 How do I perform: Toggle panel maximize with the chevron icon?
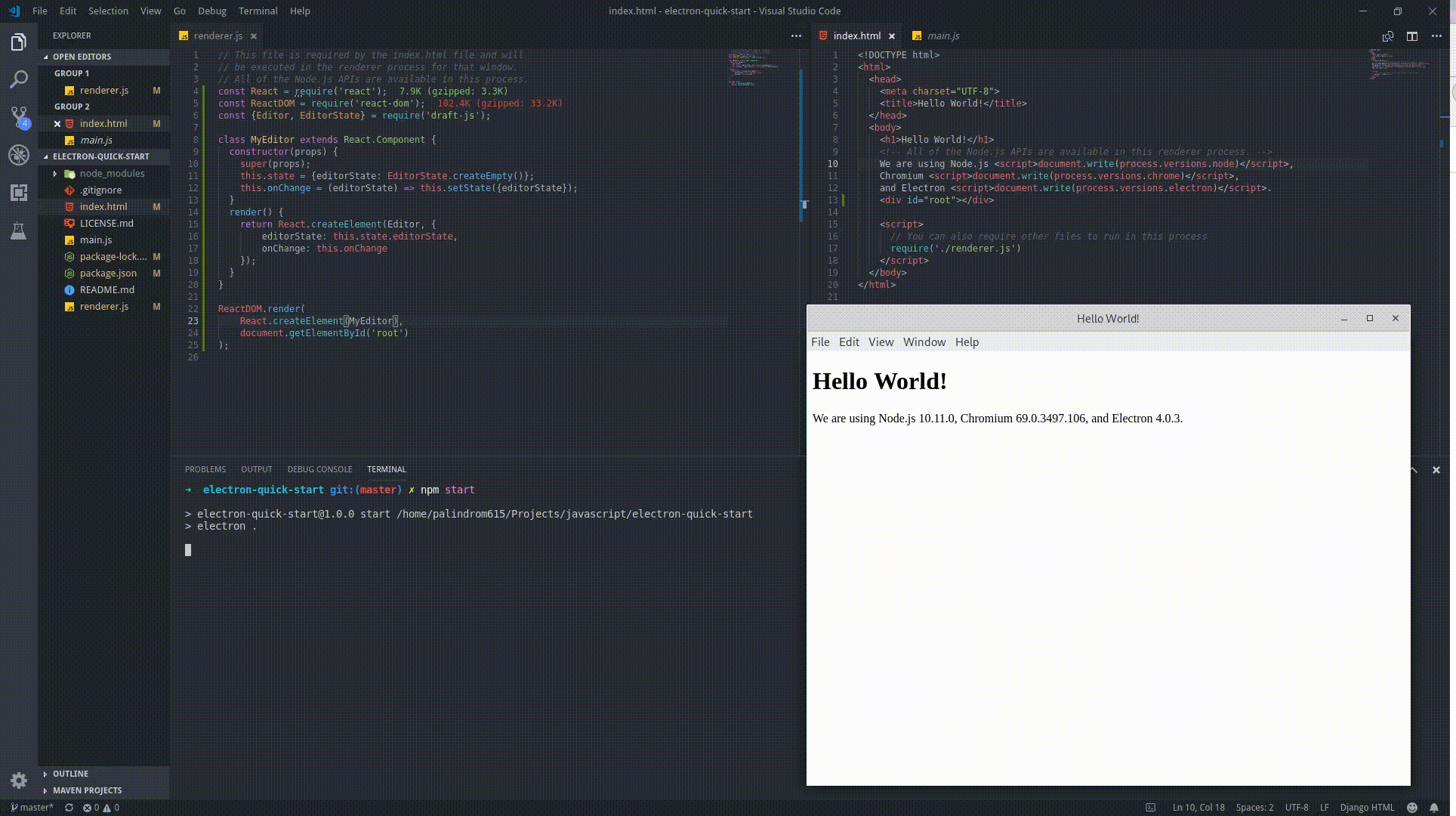[x=1413, y=469]
